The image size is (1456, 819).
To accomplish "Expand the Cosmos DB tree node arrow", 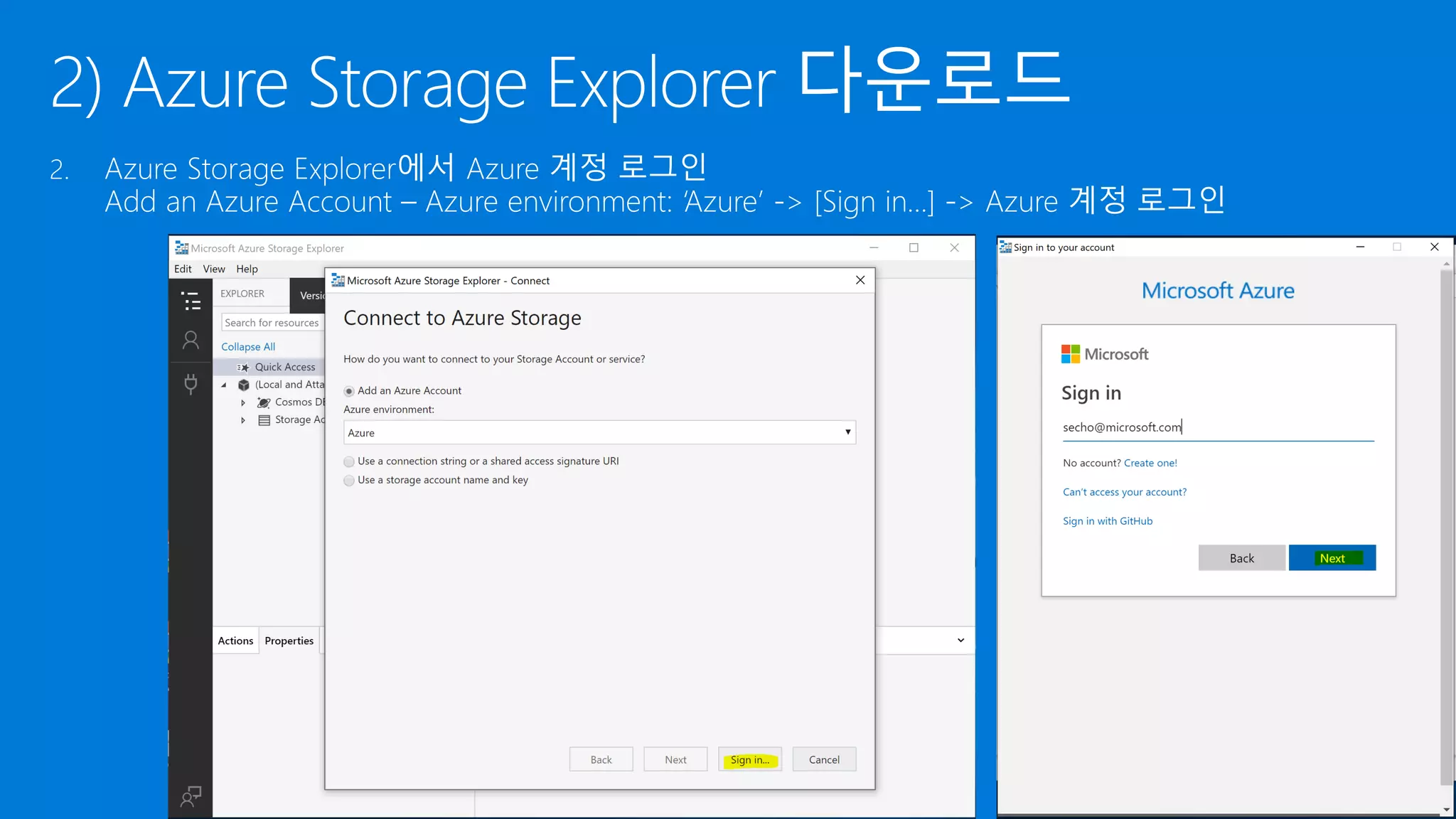I will (243, 402).
